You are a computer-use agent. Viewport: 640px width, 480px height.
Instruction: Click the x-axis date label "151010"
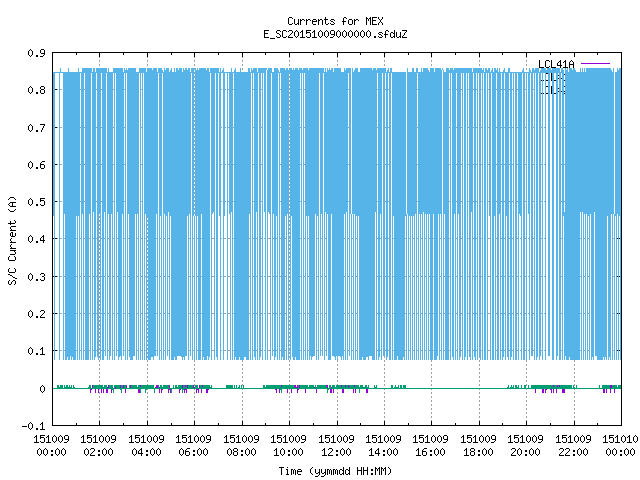(620, 439)
